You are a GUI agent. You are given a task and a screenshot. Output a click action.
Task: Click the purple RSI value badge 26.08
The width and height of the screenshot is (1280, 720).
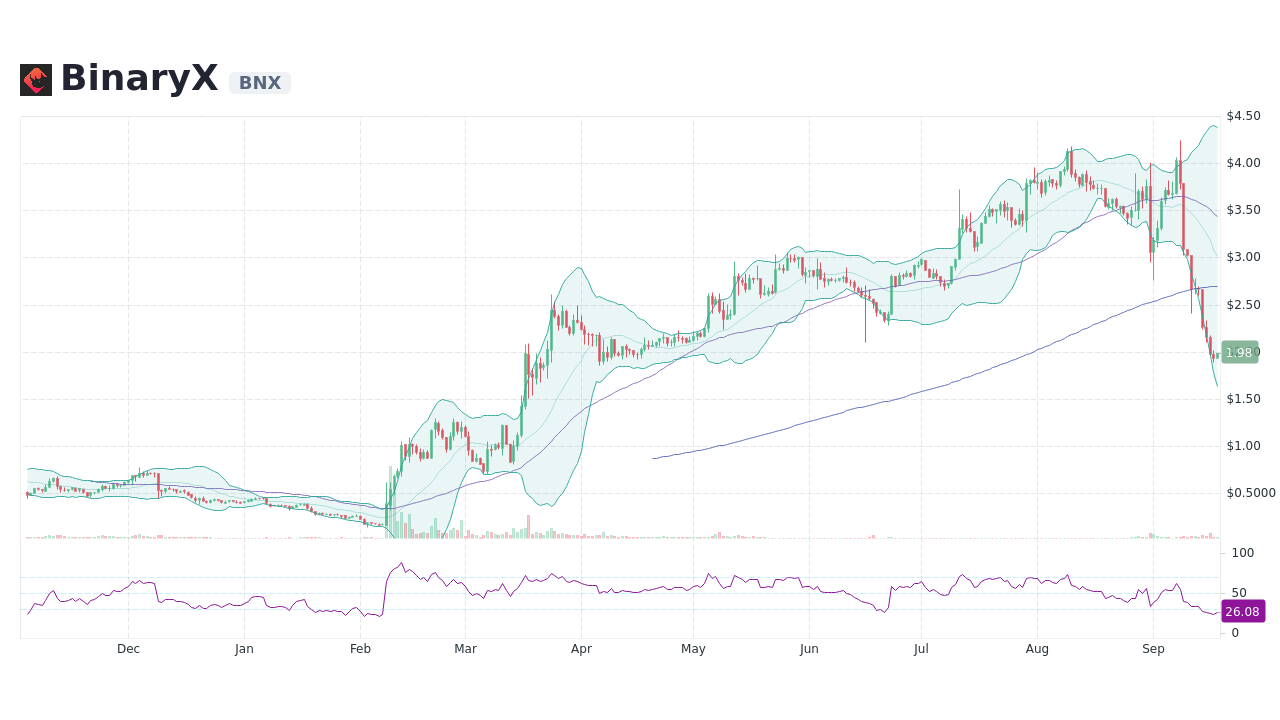(1243, 611)
